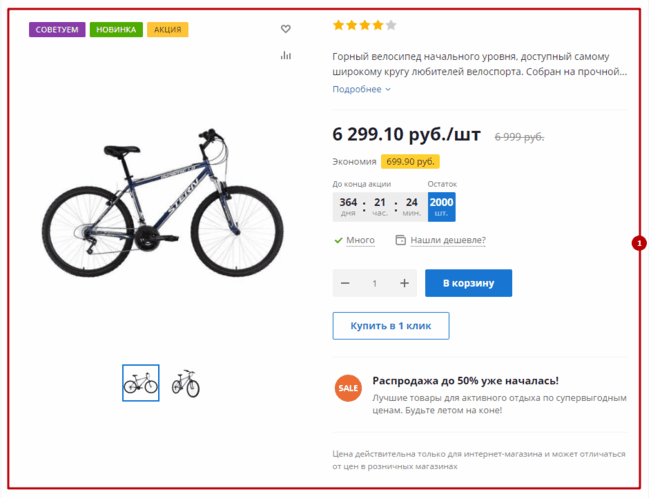The width and height of the screenshot is (651, 498).
Task: Click the orange SALE badge icon
Action: [348, 388]
